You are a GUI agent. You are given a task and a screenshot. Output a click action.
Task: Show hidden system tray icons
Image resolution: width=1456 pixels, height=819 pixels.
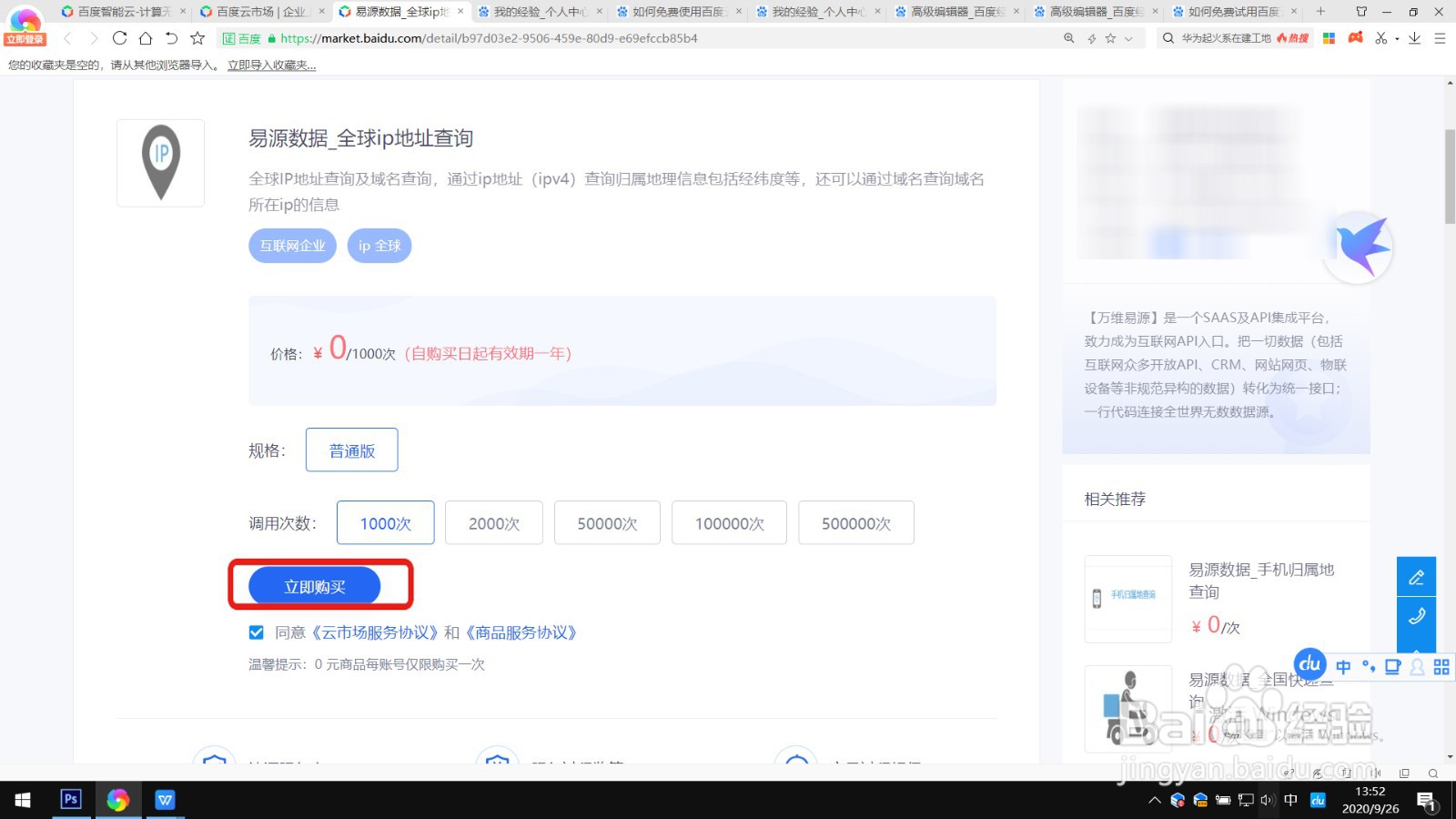point(1155,800)
